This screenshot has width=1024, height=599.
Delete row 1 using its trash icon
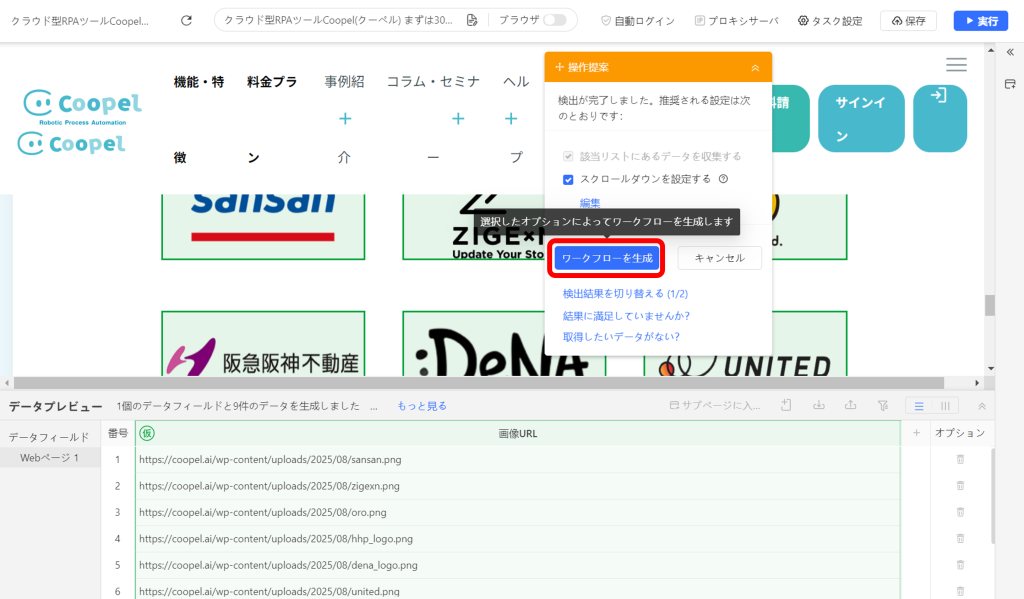pyautogui.click(x=960, y=459)
